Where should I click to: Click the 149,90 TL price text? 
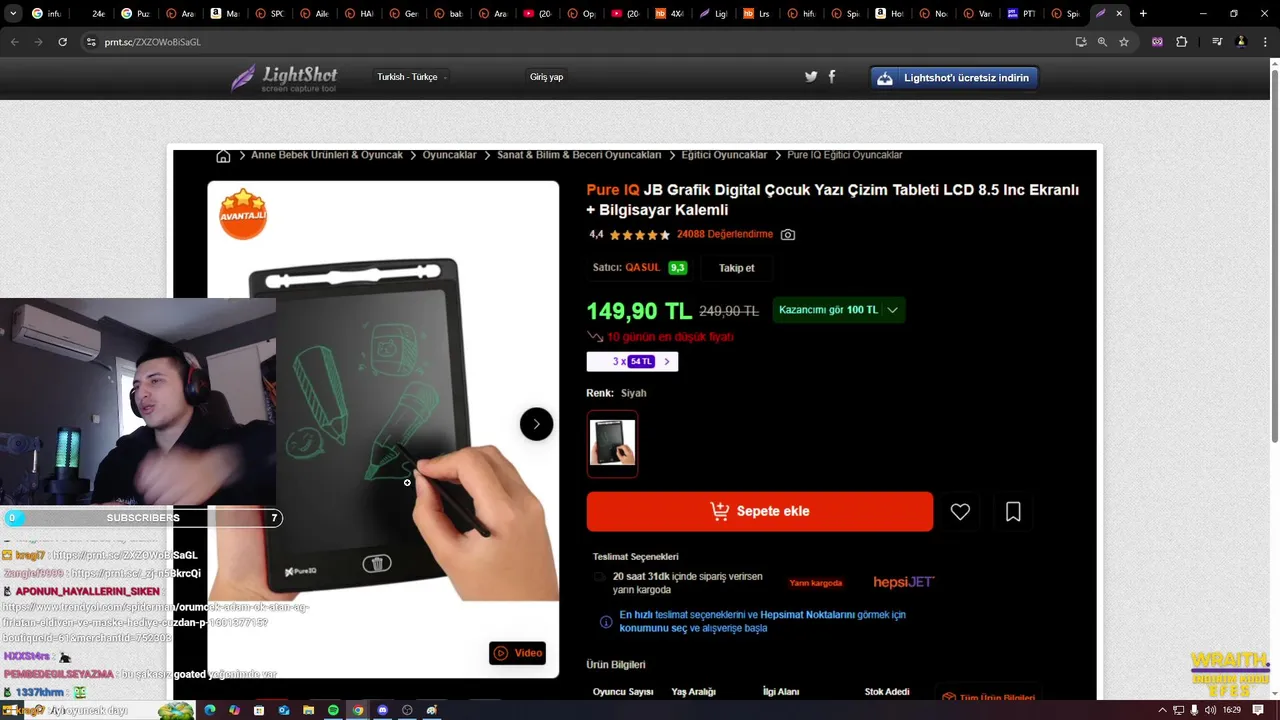click(x=639, y=311)
